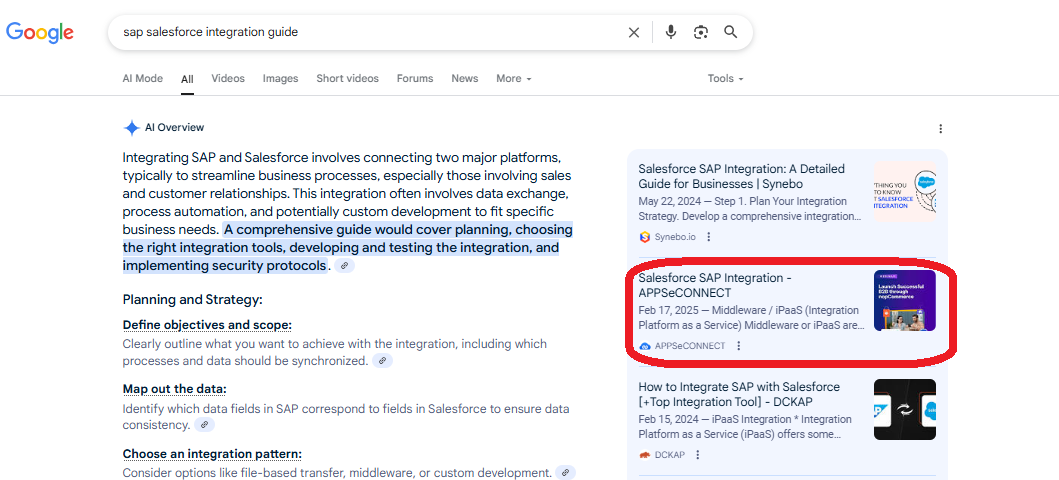Viewport: 1059px width, 480px height.
Task: Clear the search box with the X icon
Action: (x=634, y=32)
